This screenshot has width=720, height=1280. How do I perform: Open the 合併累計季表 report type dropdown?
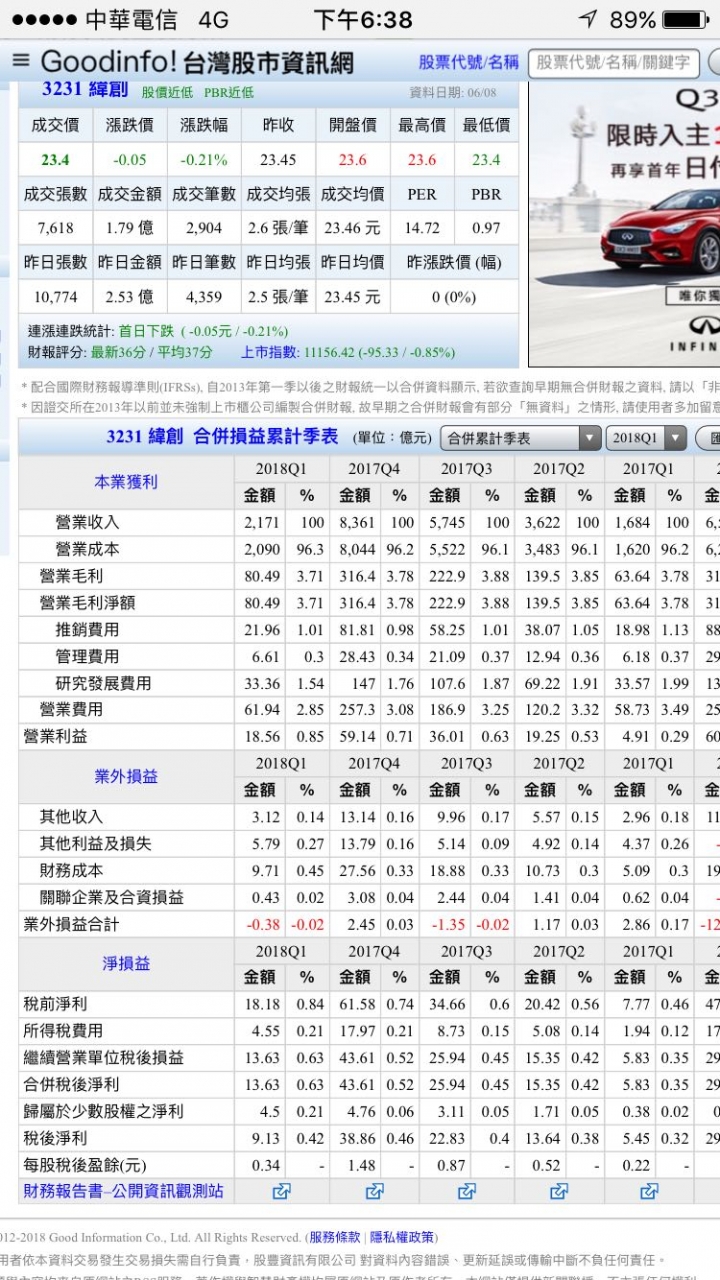(x=521, y=438)
